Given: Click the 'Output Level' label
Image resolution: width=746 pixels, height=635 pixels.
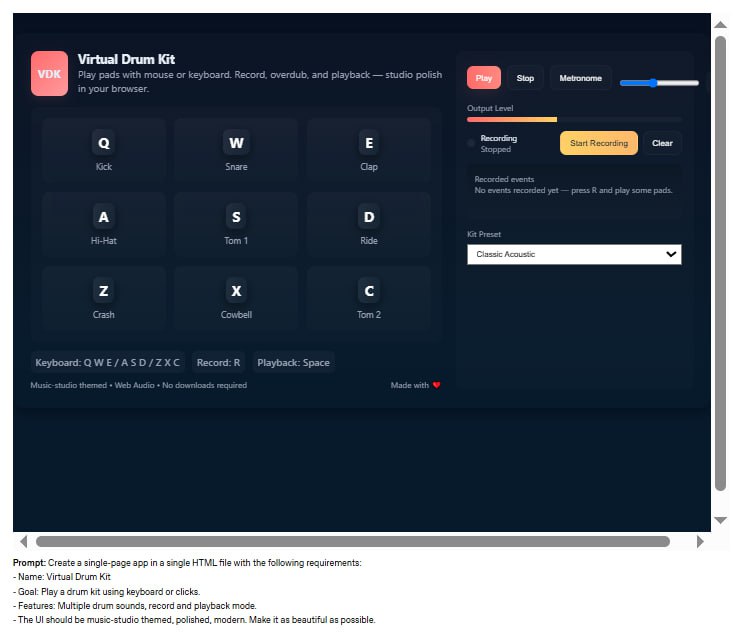Looking at the screenshot, I should point(490,108).
